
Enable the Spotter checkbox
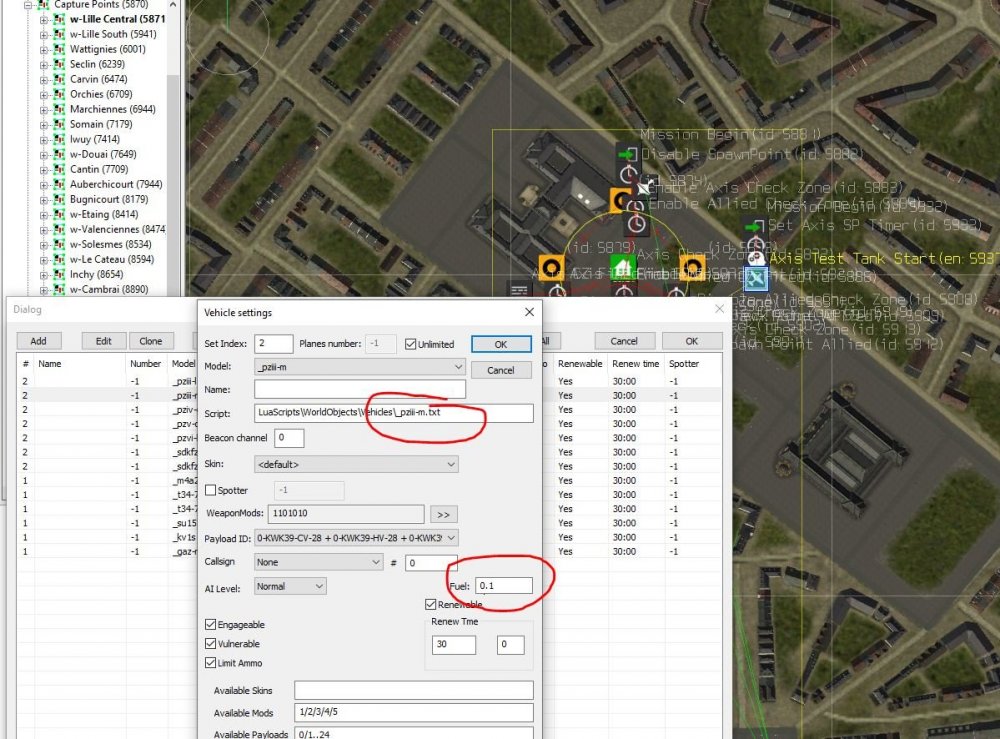[211, 490]
